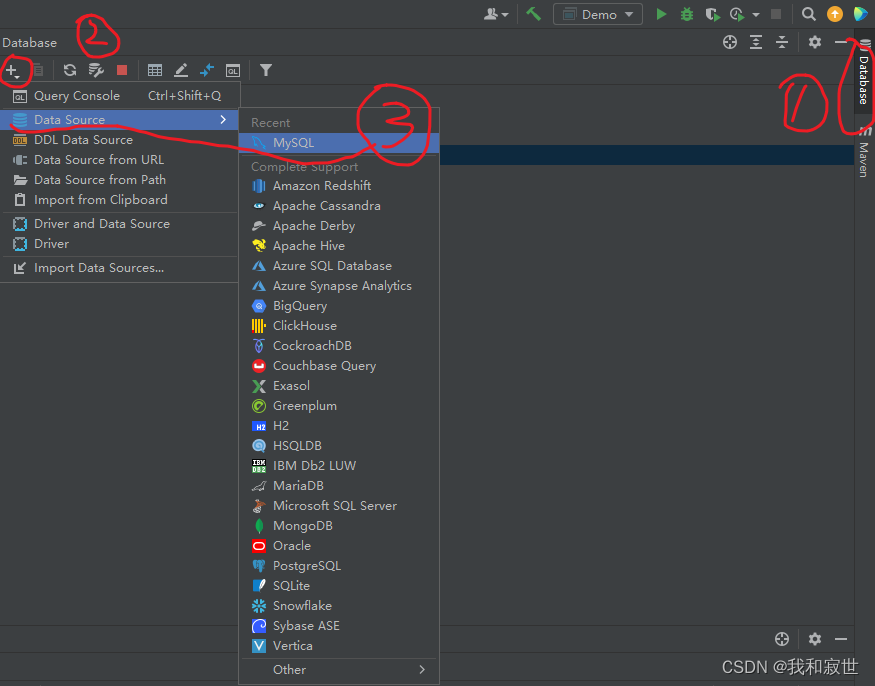Choose Apache Cassandra data source
875x686 pixels.
[339, 205]
